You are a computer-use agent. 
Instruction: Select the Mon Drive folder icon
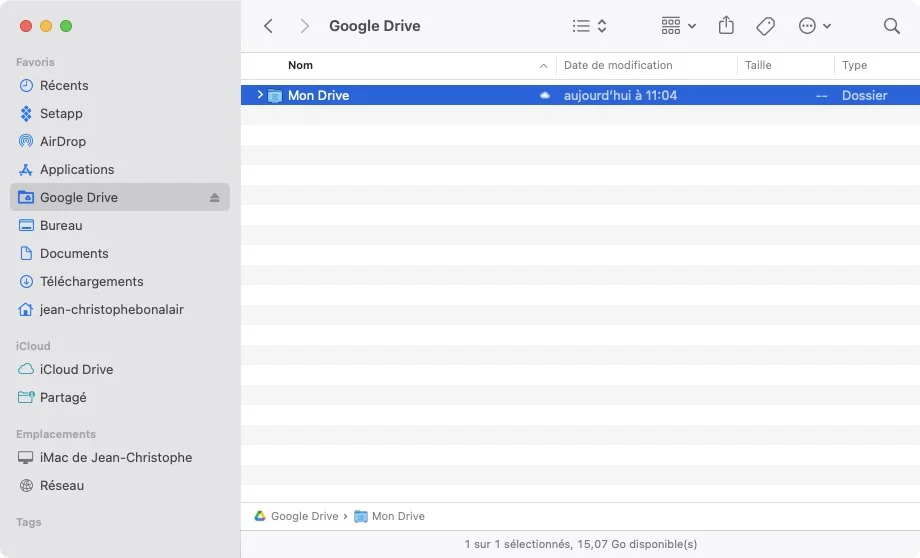pyautogui.click(x=275, y=96)
